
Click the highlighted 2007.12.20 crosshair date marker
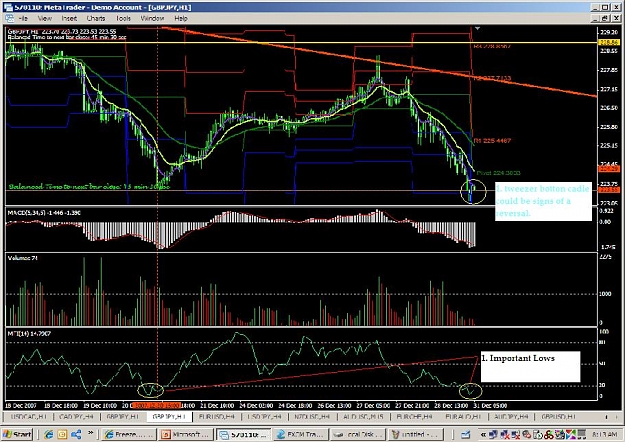tap(156, 406)
